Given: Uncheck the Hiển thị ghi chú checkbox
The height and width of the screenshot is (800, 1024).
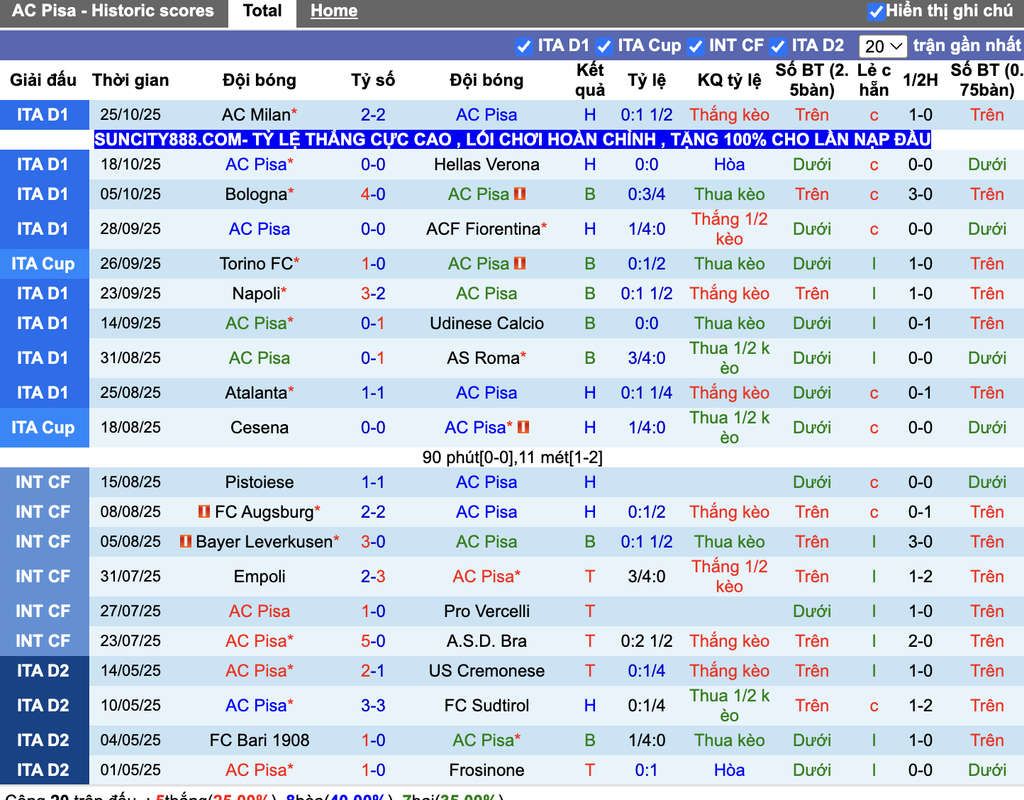Looking at the screenshot, I should (x=876, y=12).
